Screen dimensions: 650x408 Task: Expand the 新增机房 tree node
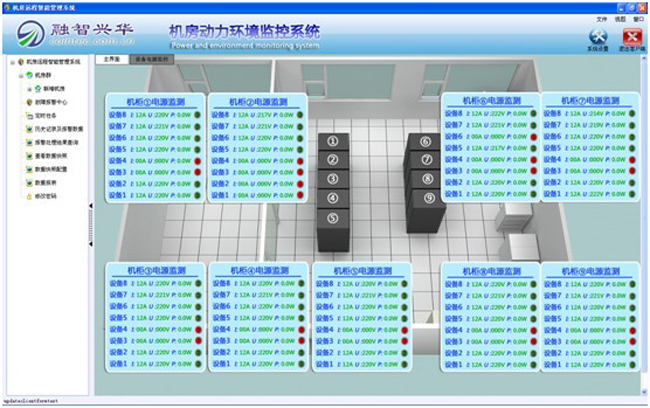coord(29,89)
